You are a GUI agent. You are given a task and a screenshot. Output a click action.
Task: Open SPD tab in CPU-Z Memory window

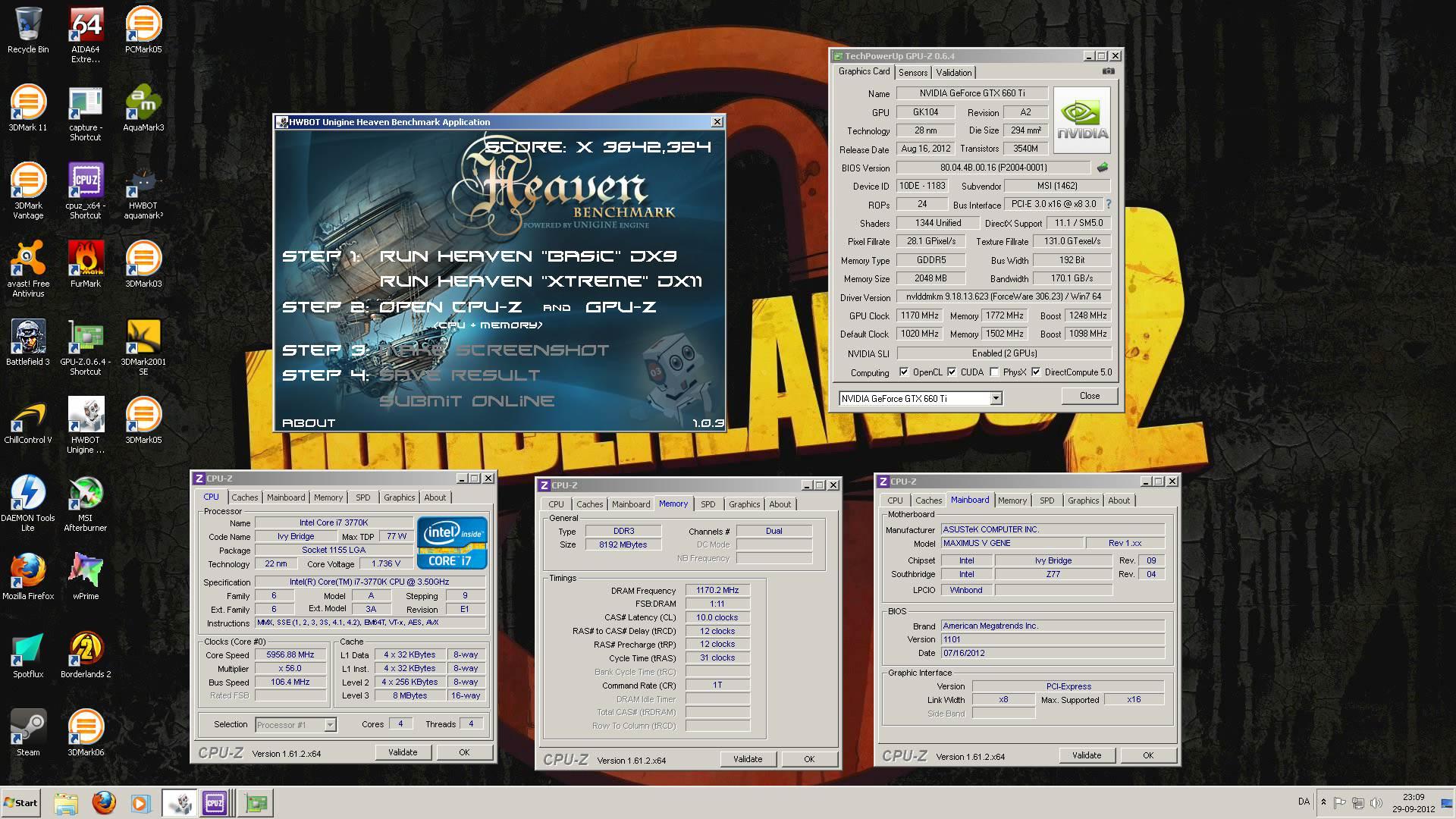tap(708, 504)
